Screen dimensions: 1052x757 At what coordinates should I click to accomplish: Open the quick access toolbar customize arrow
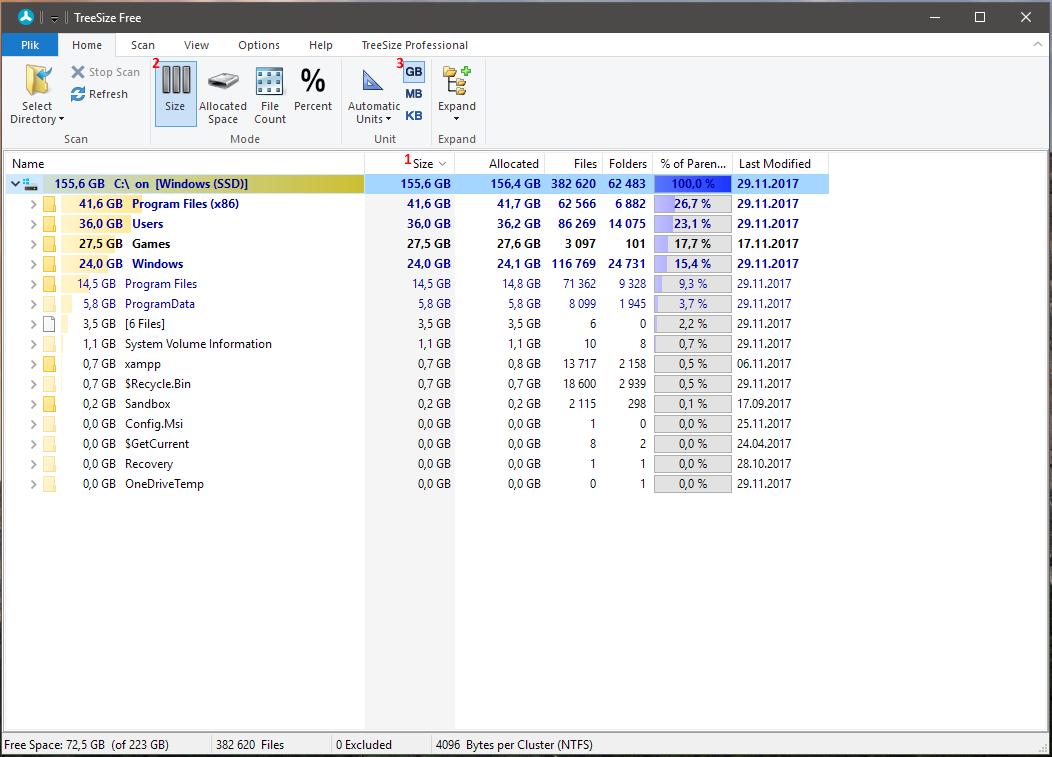(54, 18)
